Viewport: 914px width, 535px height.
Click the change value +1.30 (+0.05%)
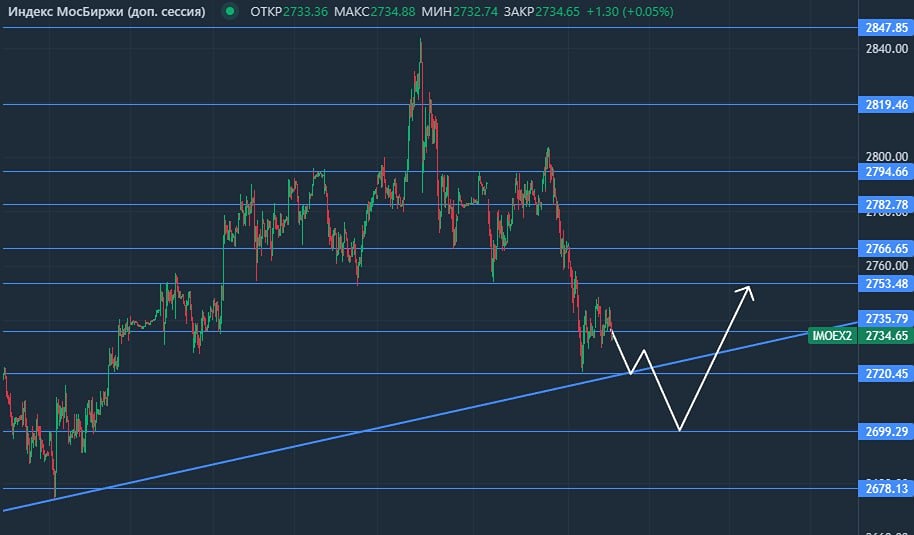[x=630, y=12]
